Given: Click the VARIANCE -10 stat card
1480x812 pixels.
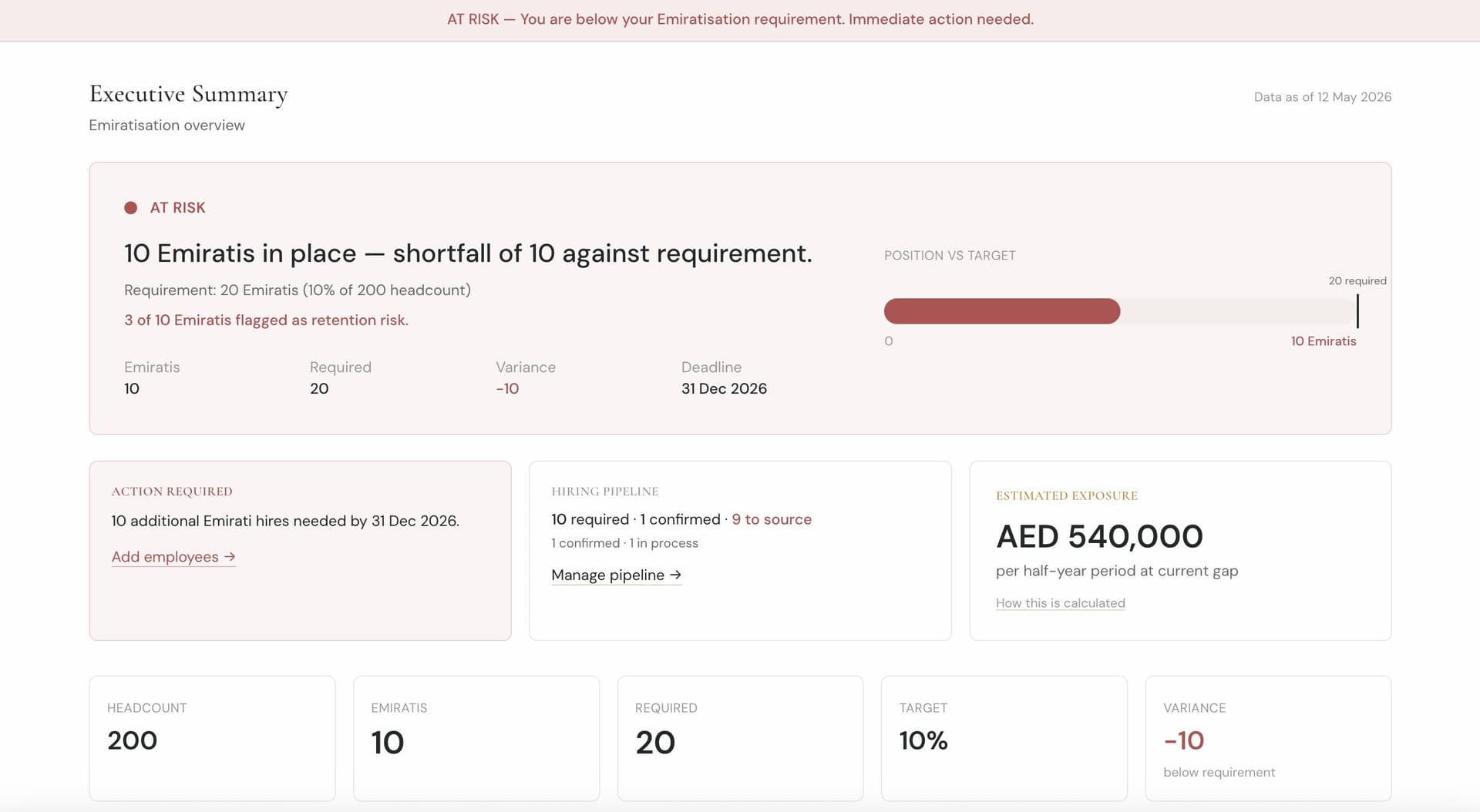Looking at the screenshot, I should 1268,739.
